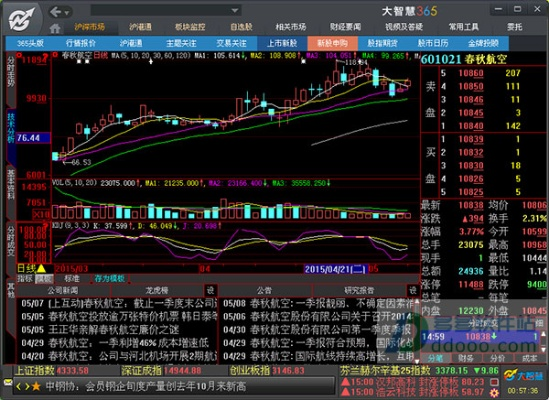Viewport: 549px width, 400px height.
Task: Show next ticker news with right chevron
Action: [27, 387]
